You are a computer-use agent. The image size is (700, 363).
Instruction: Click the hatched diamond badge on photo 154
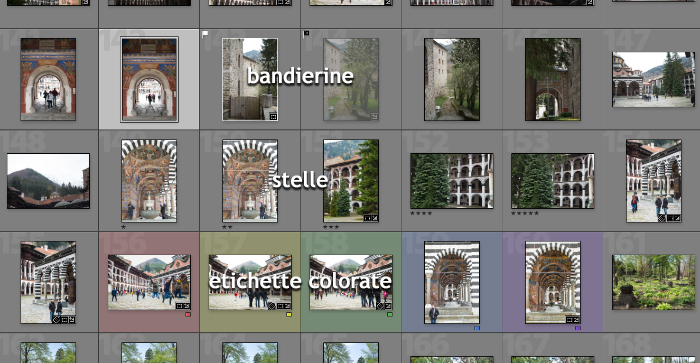(662, 218)
